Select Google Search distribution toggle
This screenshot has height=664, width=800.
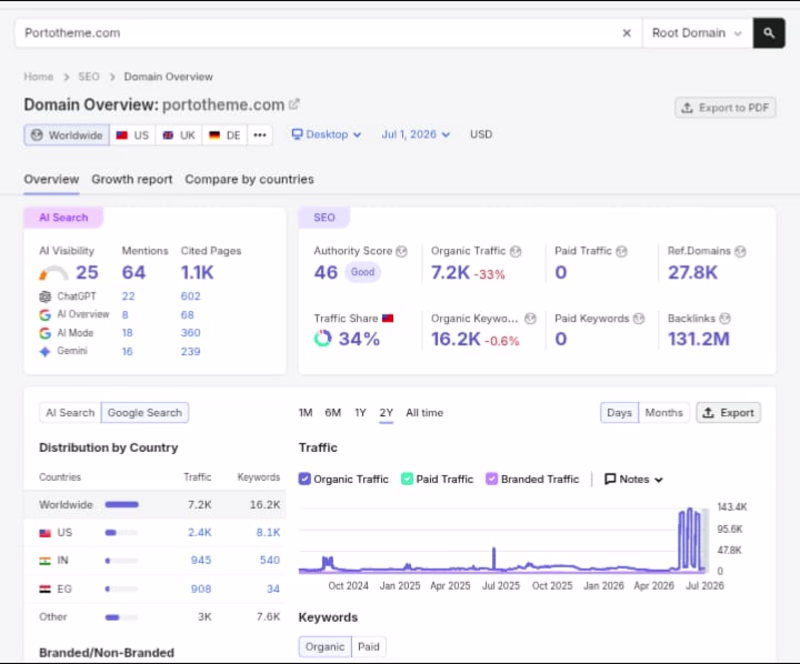click(145, 412)
